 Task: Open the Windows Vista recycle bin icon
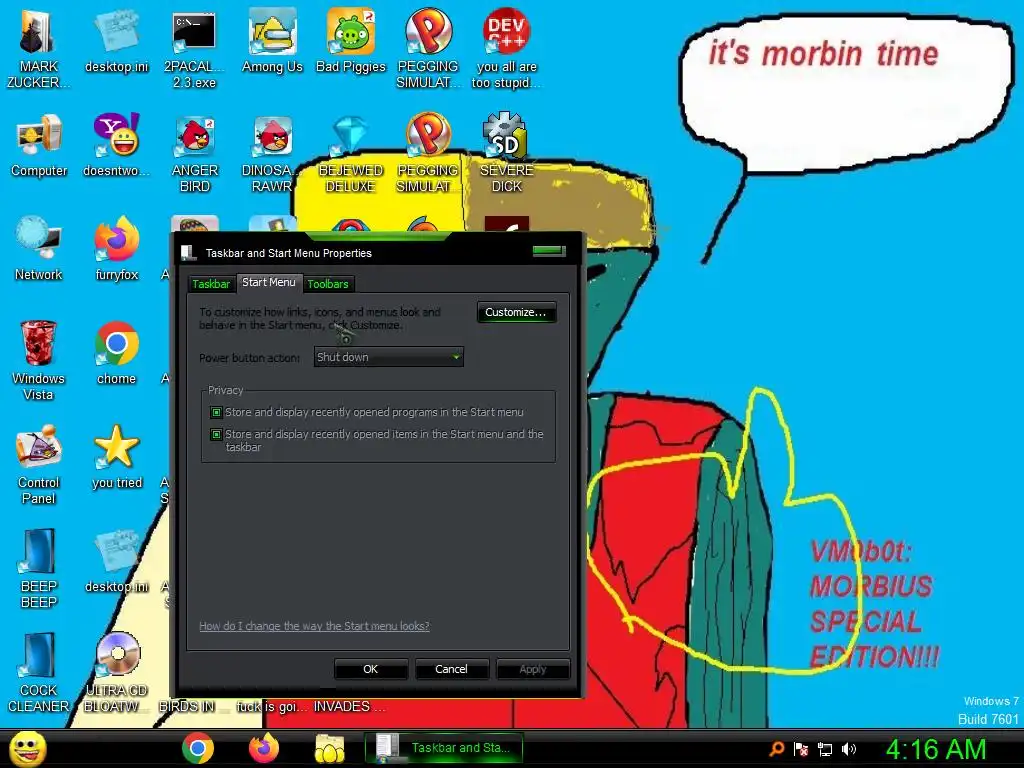(x=38, y=360)
